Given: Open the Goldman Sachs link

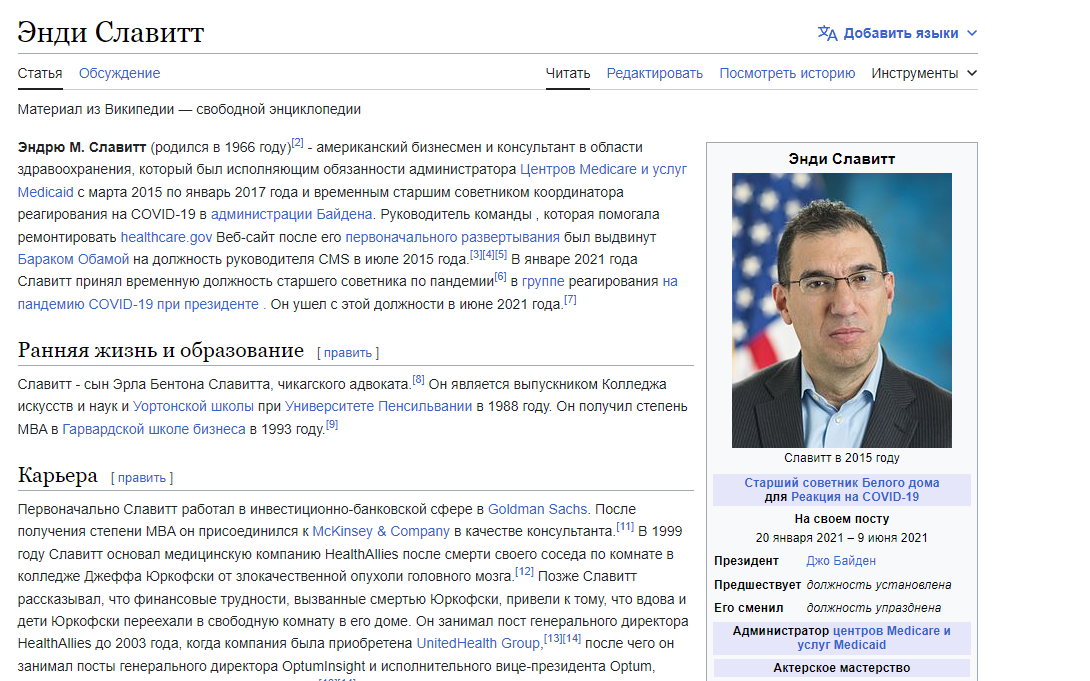Looking at the screenshot, I should [x=537, y=508].
